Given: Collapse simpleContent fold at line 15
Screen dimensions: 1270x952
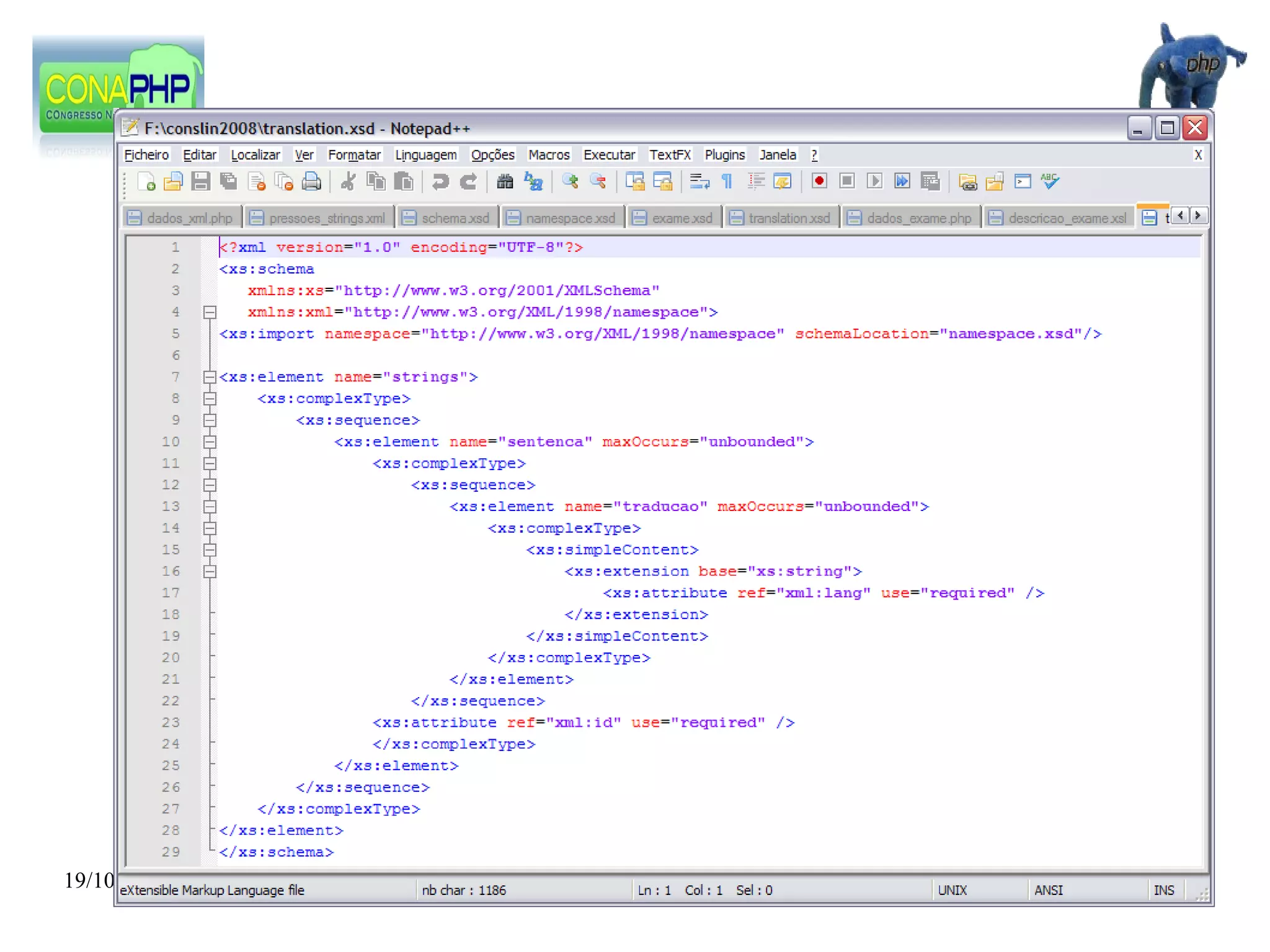Looking at the screenshot, I should coord(210,550).
